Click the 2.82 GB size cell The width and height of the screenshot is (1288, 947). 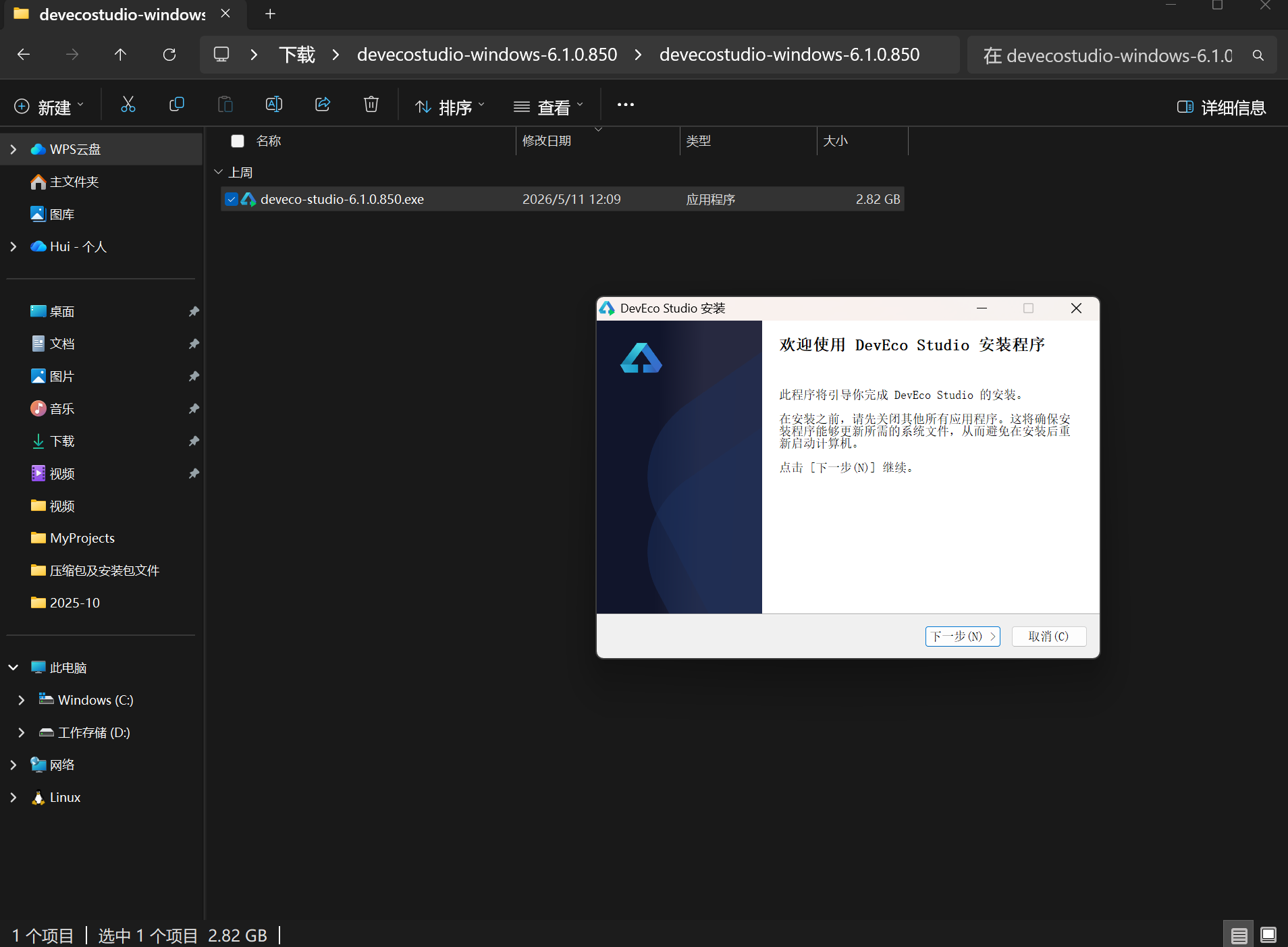[878, 199]
